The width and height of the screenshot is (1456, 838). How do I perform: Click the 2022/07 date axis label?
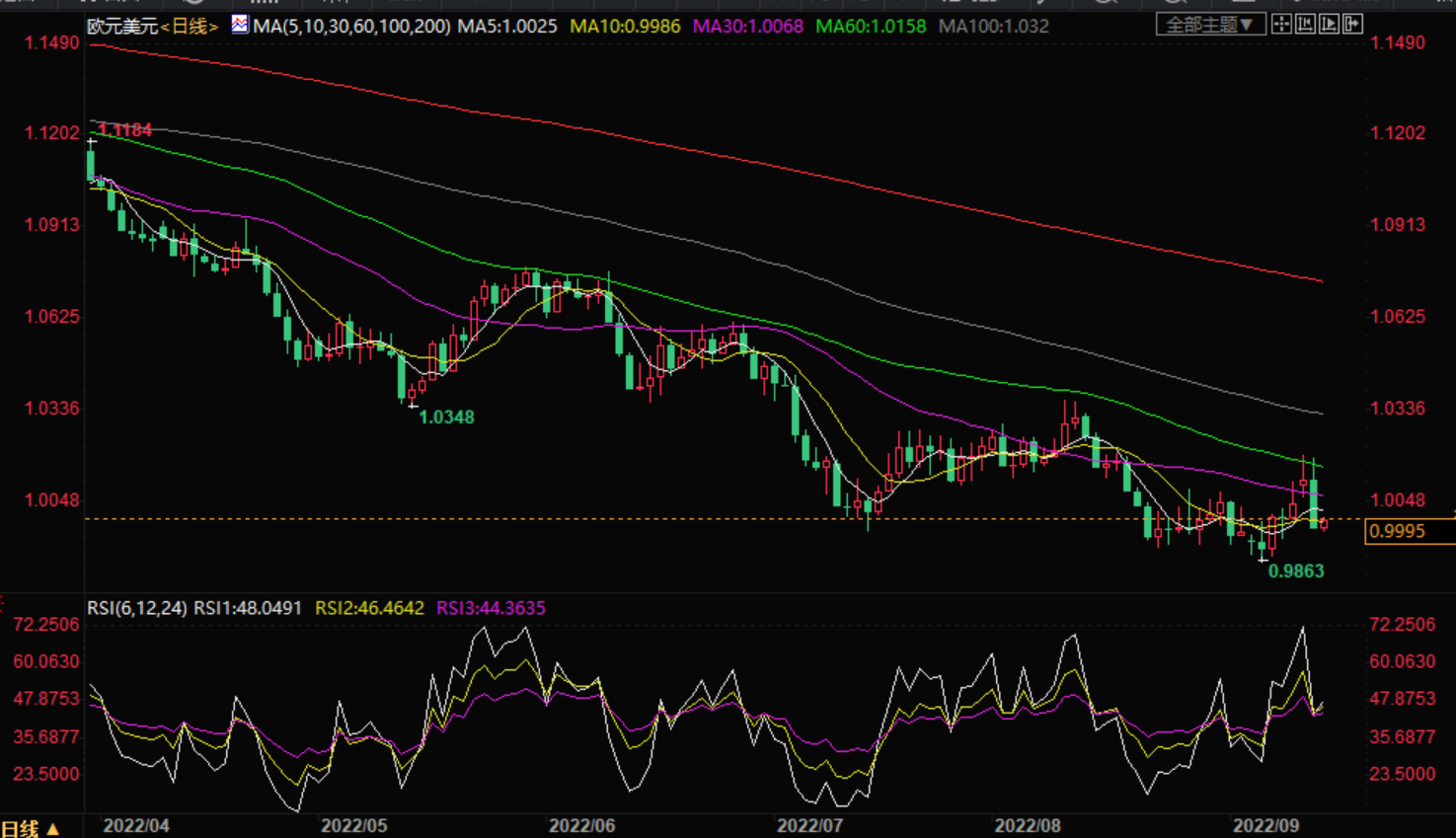click(809, 825)
